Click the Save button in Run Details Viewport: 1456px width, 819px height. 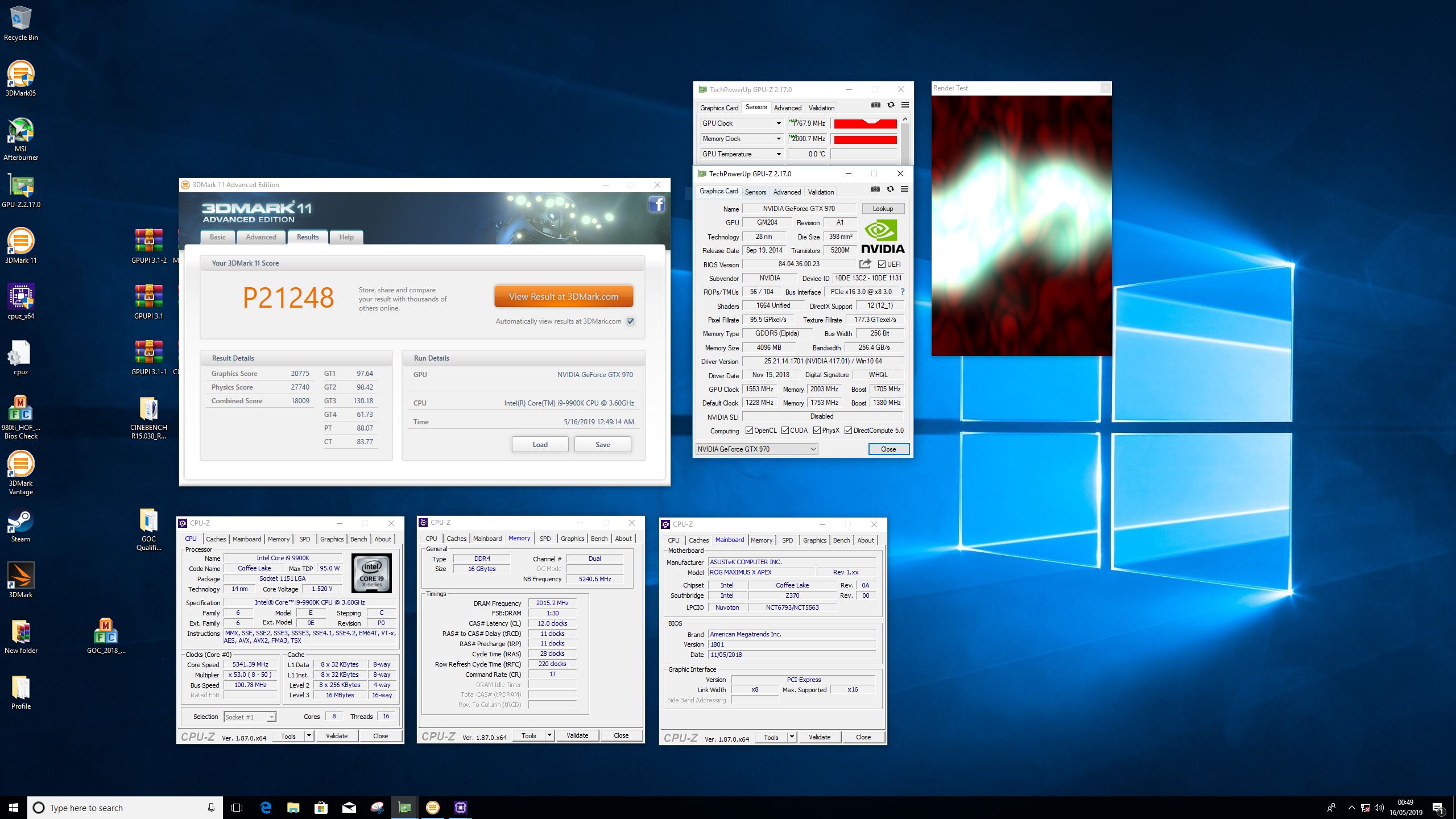(x=602, y=444)
